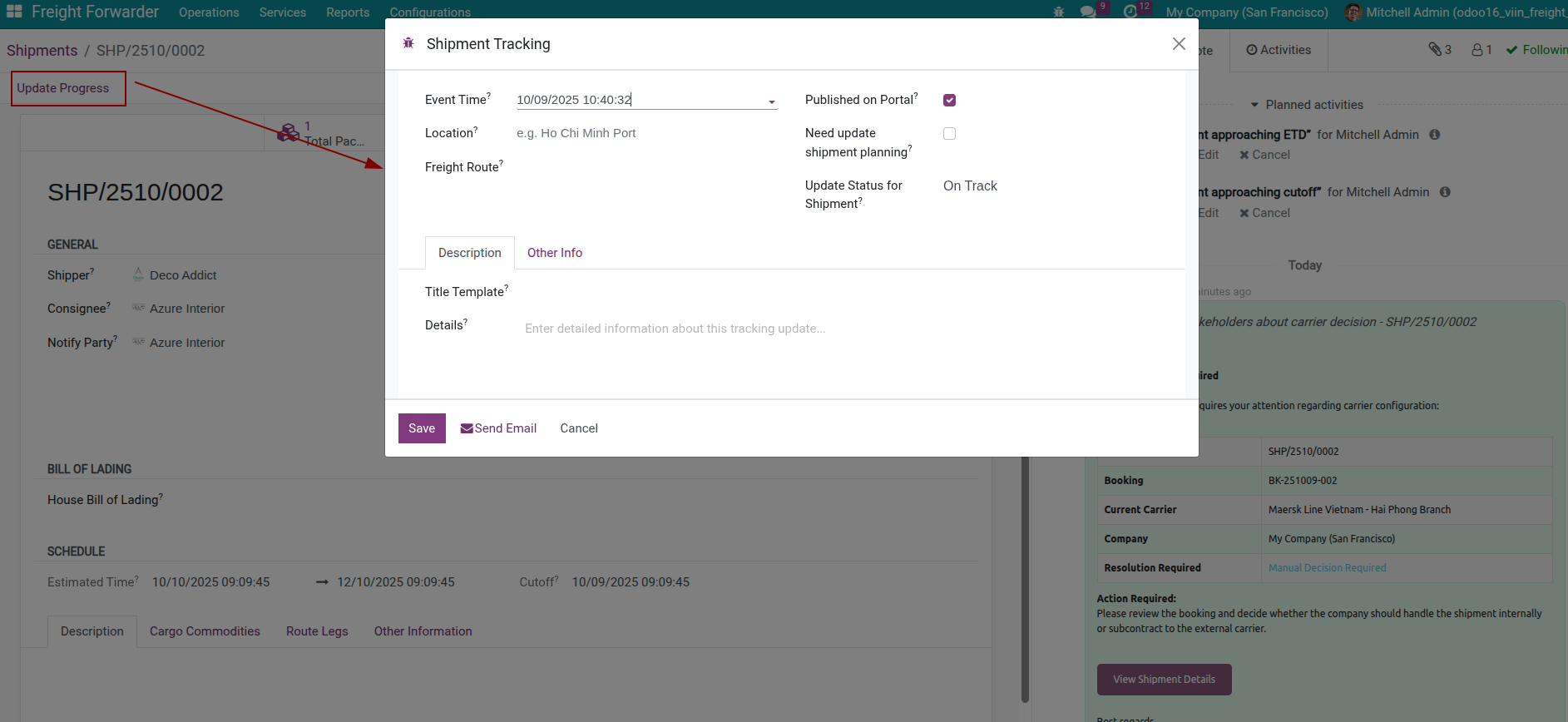Click the Save button

[422, 428]
